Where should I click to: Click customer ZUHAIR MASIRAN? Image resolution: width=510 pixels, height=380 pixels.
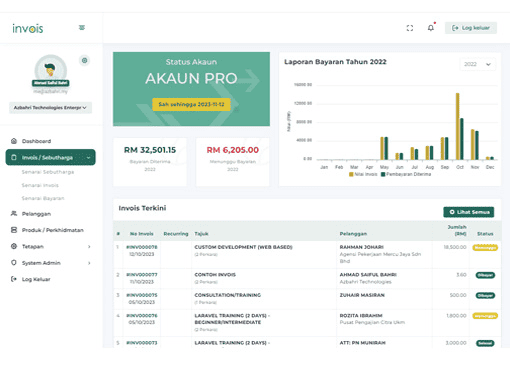362,295
